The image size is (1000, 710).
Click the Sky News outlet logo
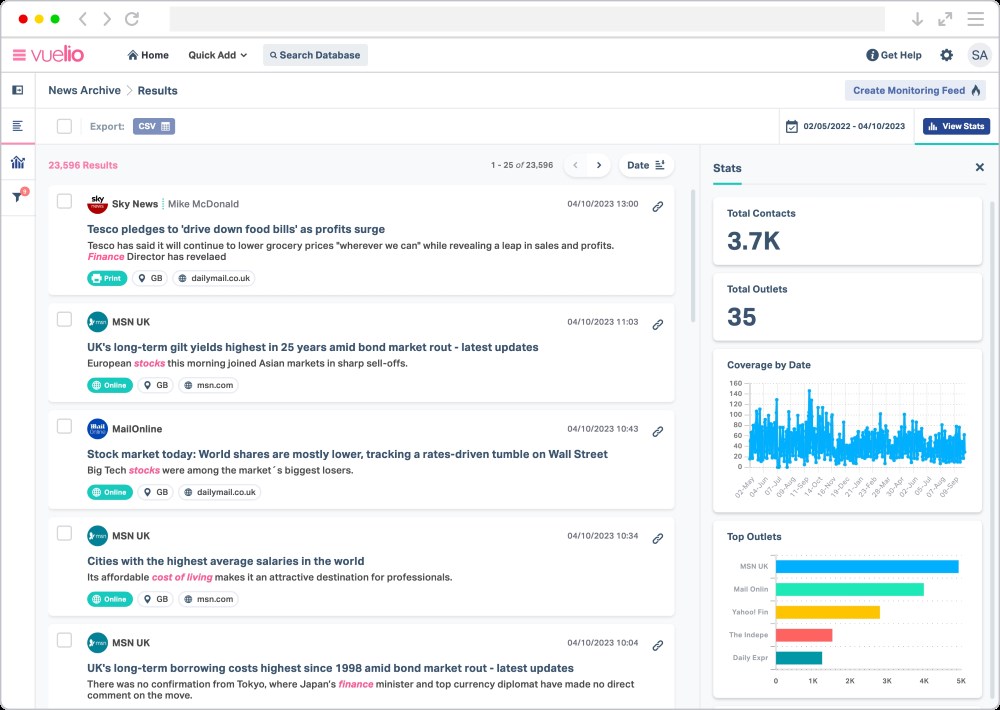pyautogui.click(x=98, y=204)
